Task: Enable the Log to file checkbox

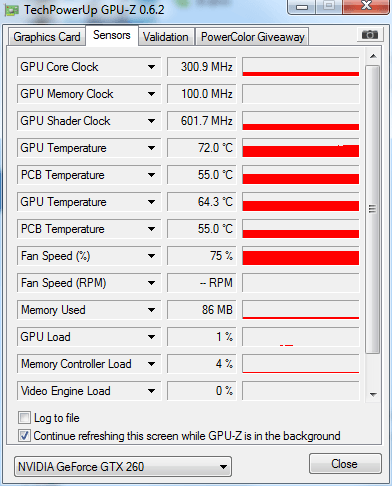Action: coord(24,418)
